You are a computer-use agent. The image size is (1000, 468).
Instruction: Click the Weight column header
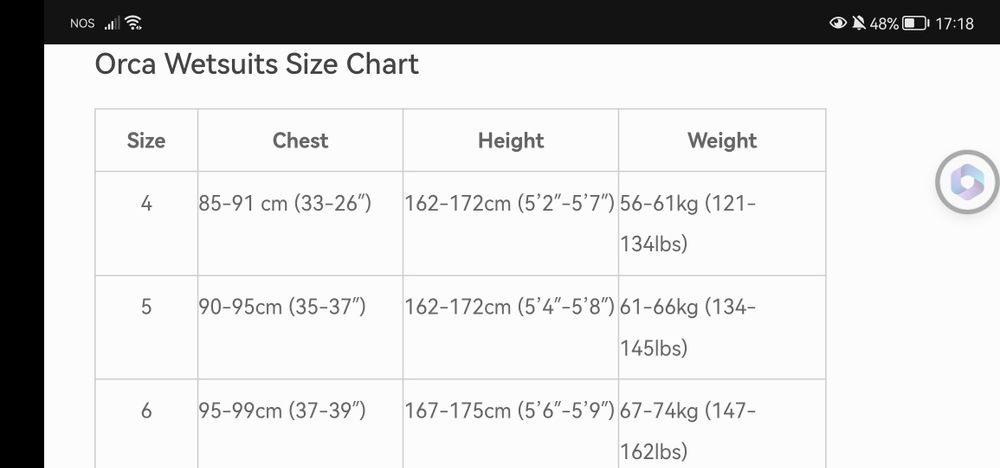point(722,141)
